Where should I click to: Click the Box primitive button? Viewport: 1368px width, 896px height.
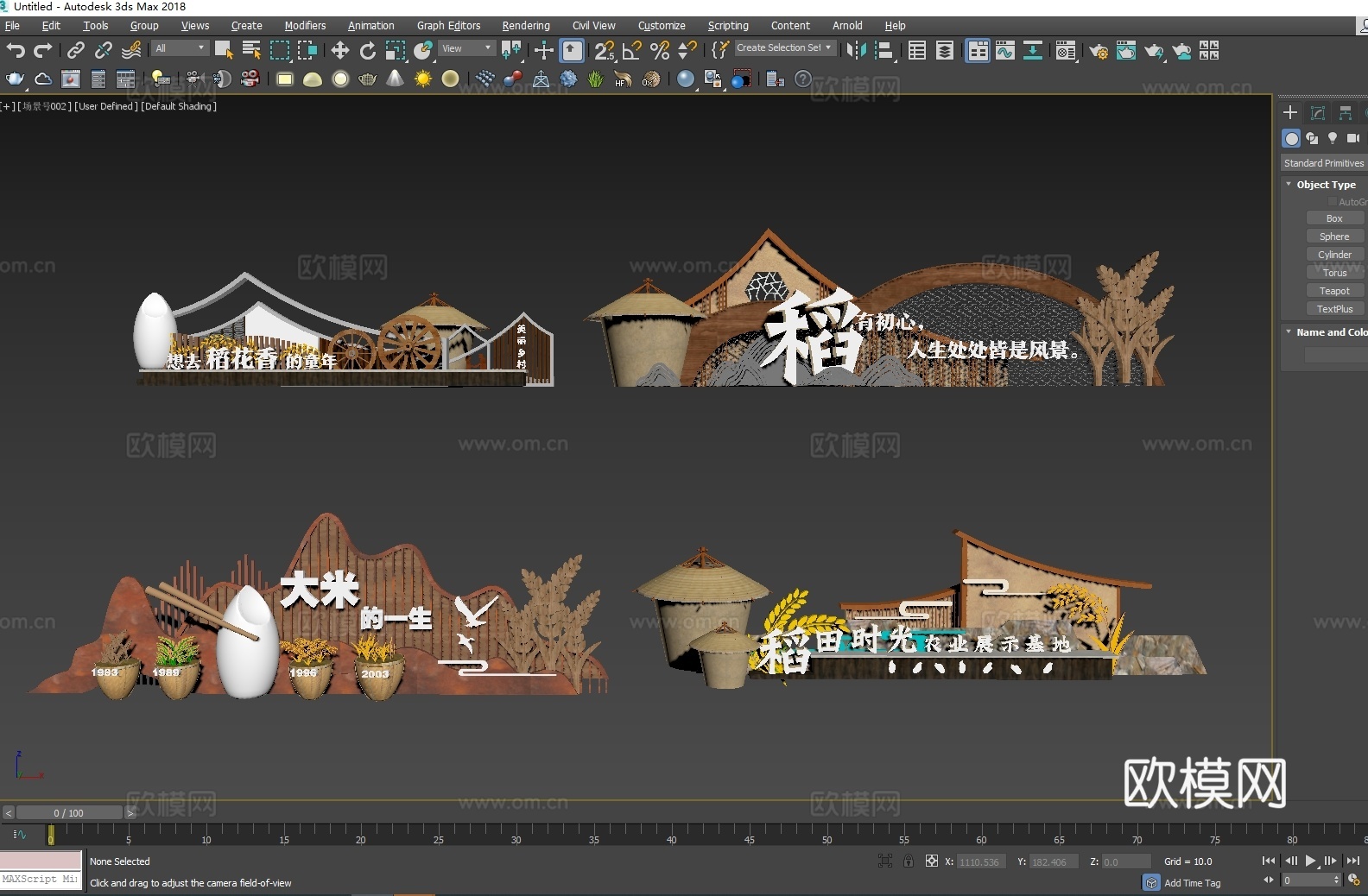1334,218
